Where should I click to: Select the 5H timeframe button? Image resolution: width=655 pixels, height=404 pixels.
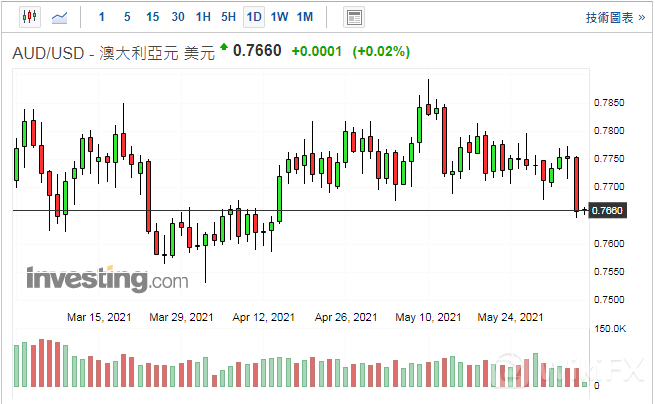229,17
